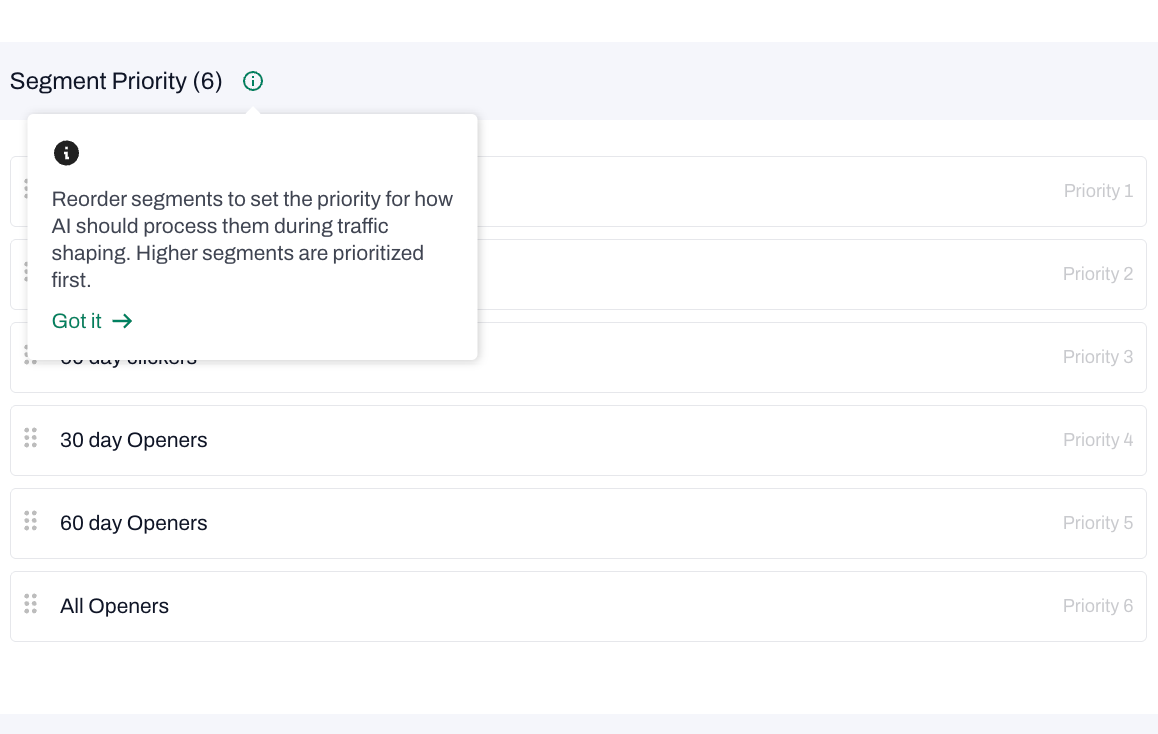This screenshot has height=734, width=1158.
Task: Click drag handle of the Priority 1 row
Action: tap(24, 188)
